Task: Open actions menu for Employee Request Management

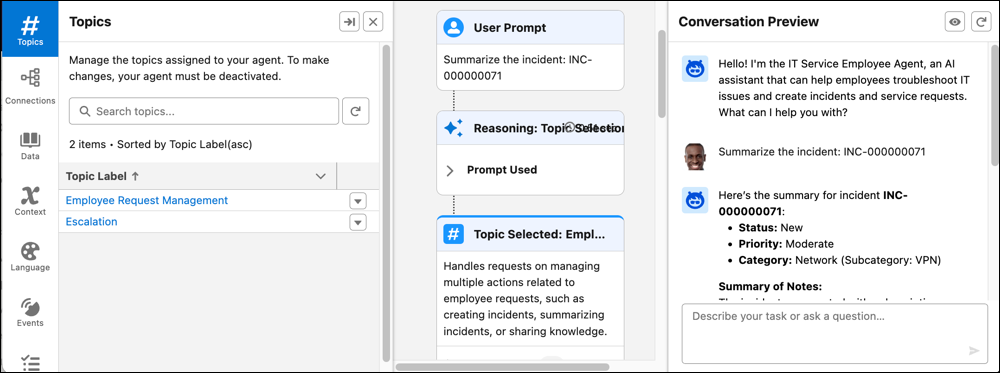Action: tap(358, 201)
